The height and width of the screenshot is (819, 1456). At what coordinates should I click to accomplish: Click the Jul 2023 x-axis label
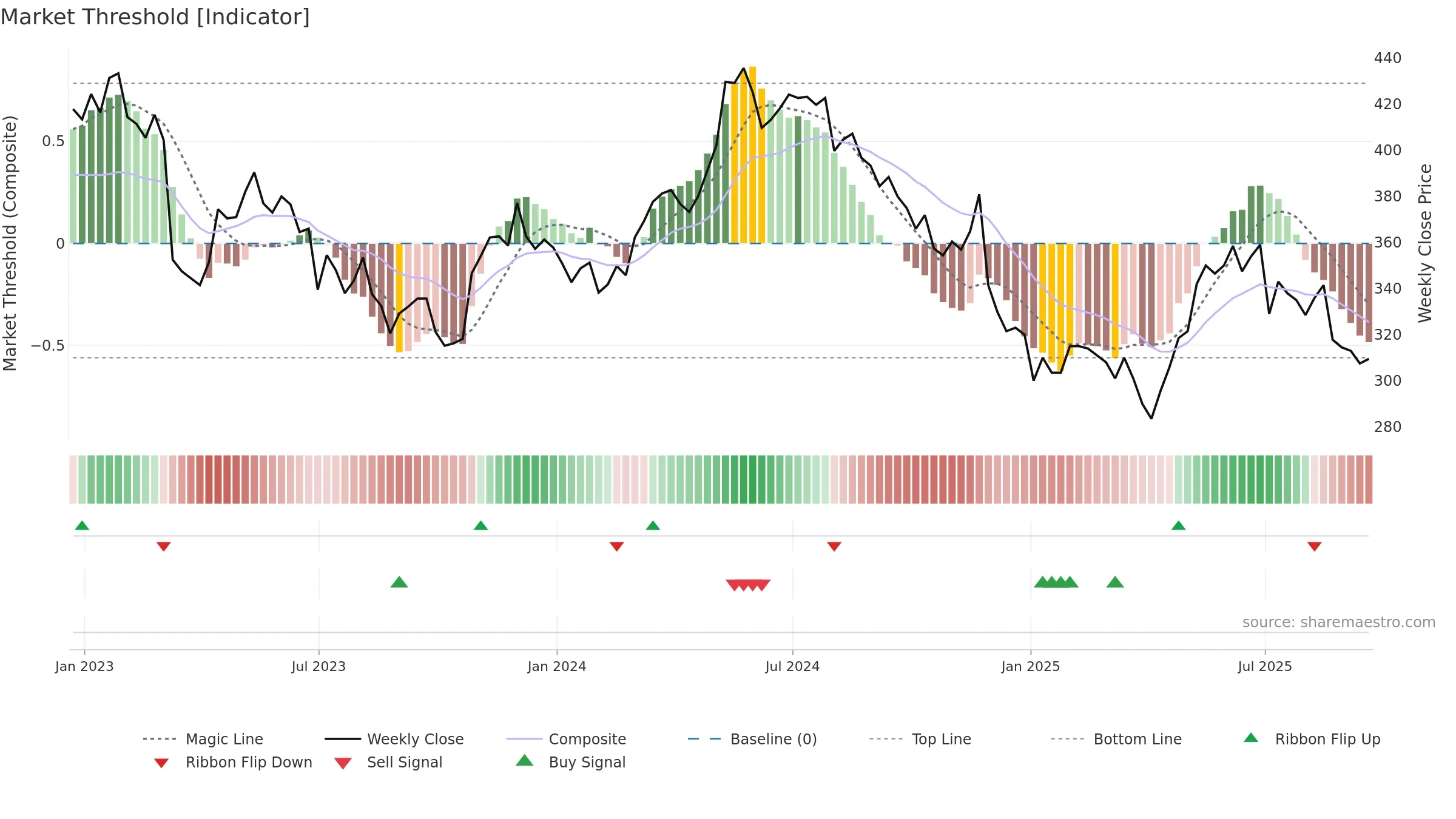click(x=318, y=667)
